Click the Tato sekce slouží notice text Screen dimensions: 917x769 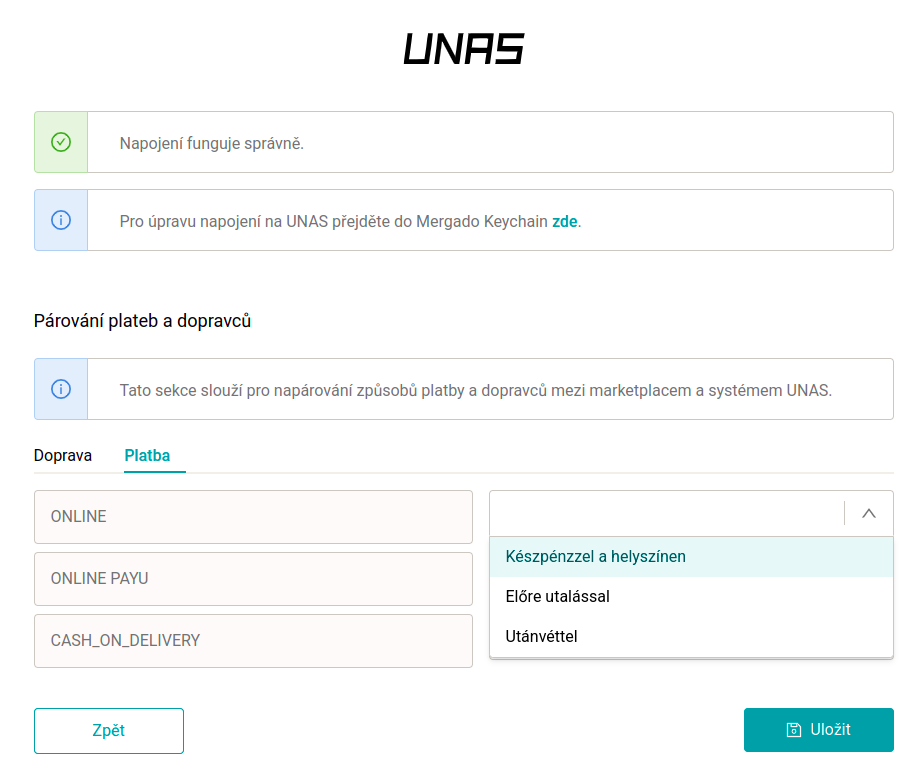[x=476, y=390]
